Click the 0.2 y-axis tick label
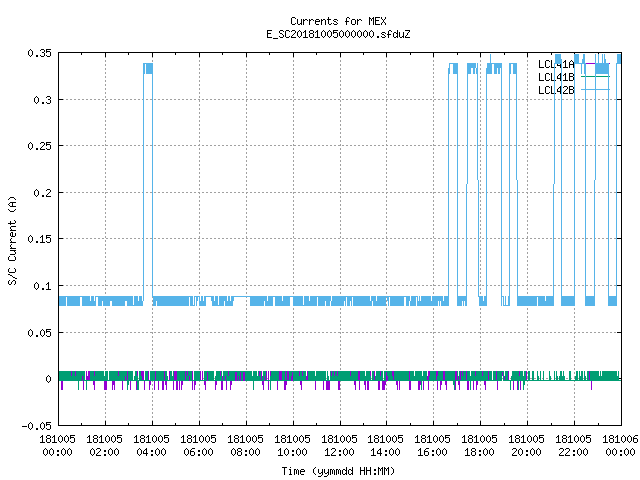The image size is (640, 480). [x=43, y=193]
